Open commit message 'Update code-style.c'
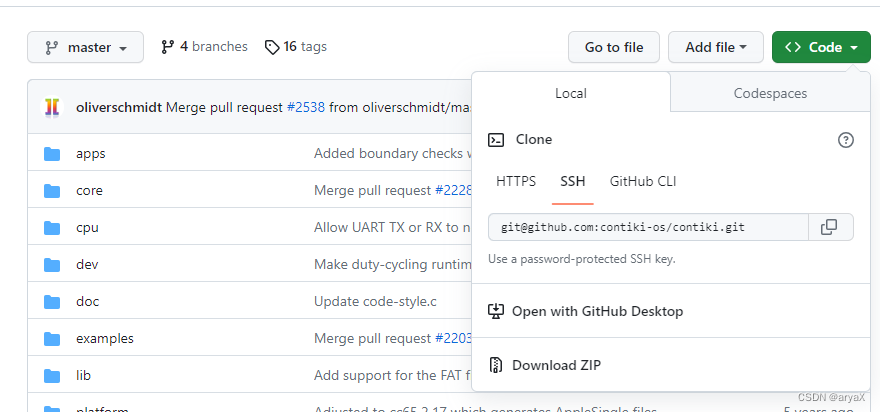 tap(375, 301)
